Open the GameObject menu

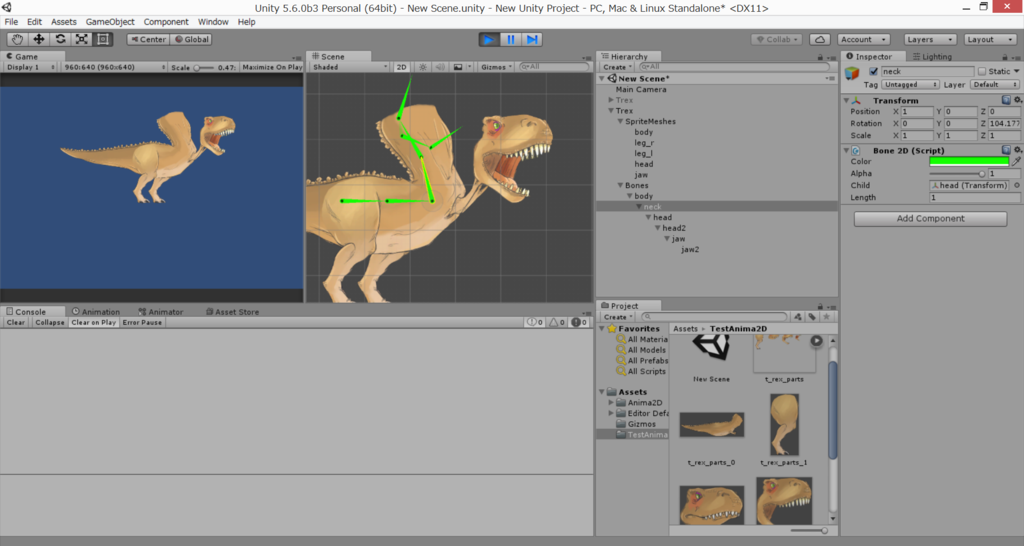110,22
